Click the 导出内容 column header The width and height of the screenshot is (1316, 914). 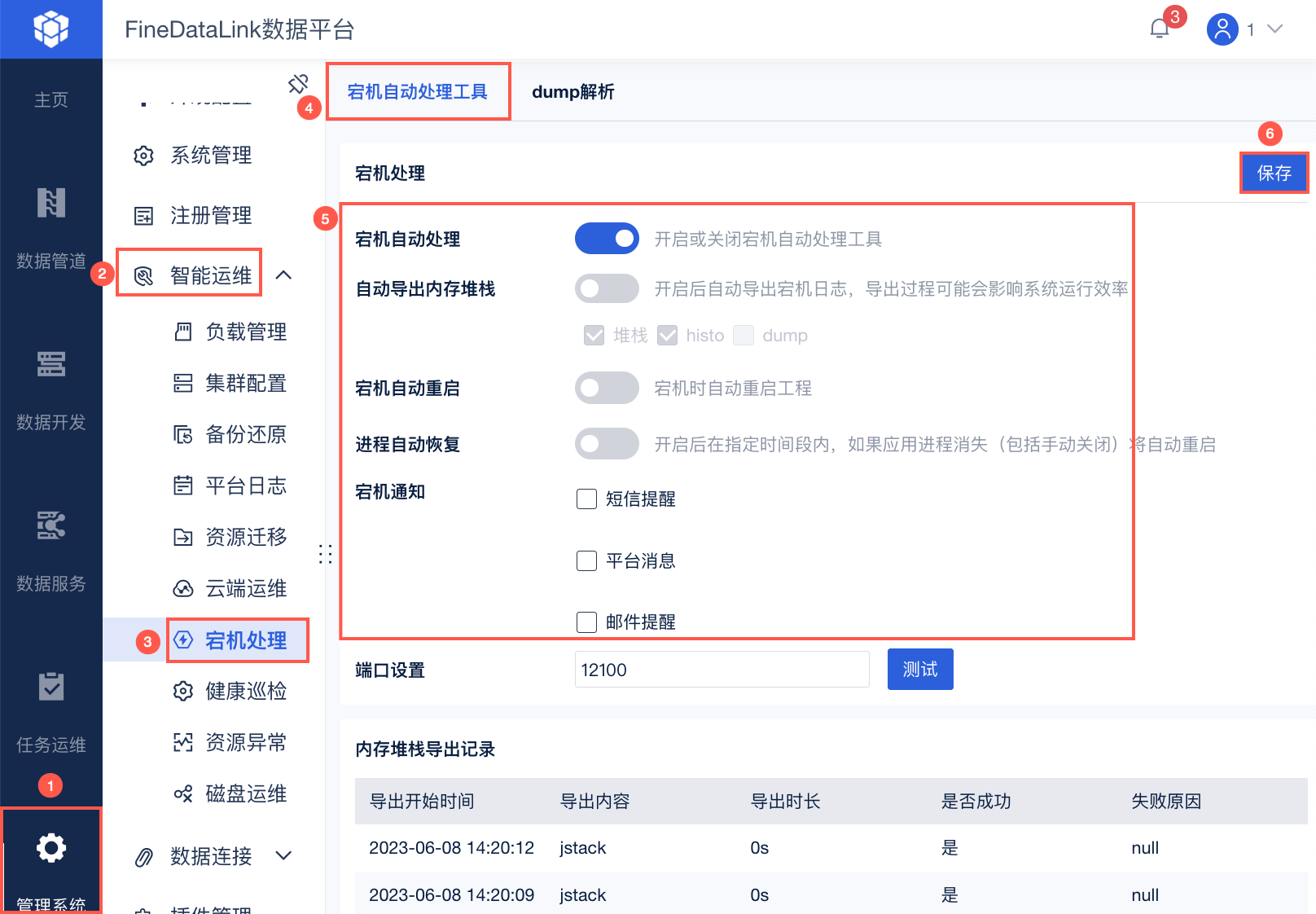[595, 802]
